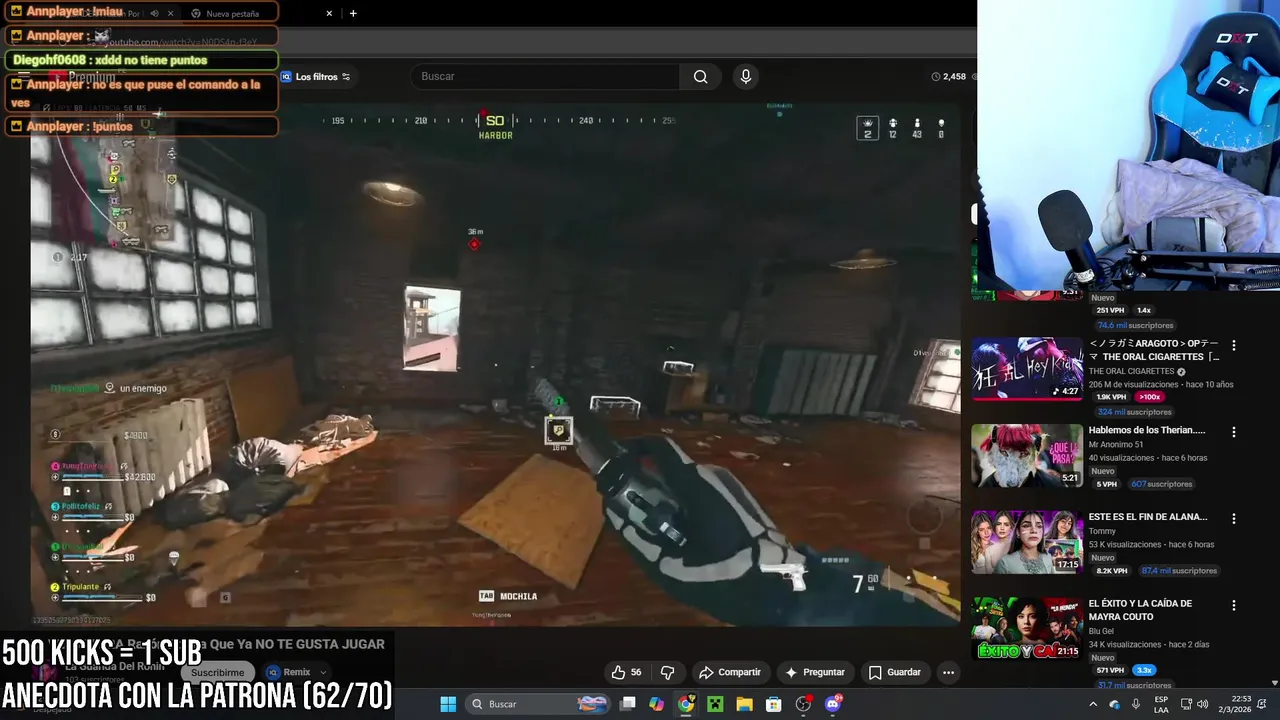Close the Nueva pestaña tab
Screen dimensions: 1280x720
coord(329,14)
